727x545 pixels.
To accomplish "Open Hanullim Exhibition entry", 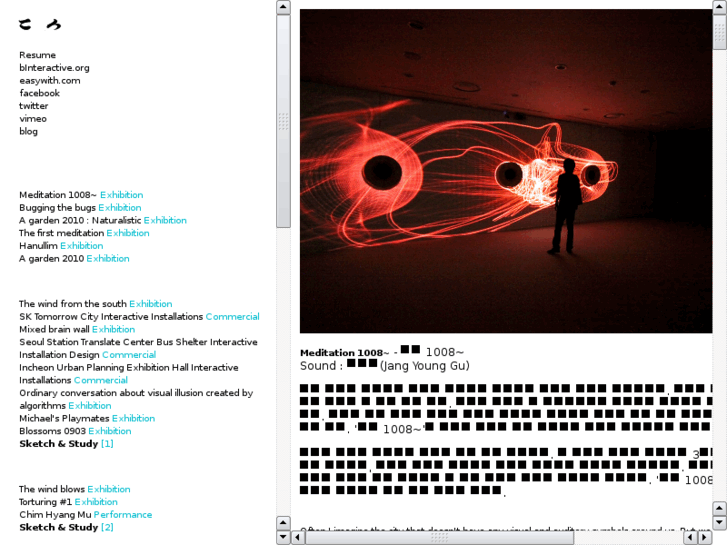I will (61, 245).
